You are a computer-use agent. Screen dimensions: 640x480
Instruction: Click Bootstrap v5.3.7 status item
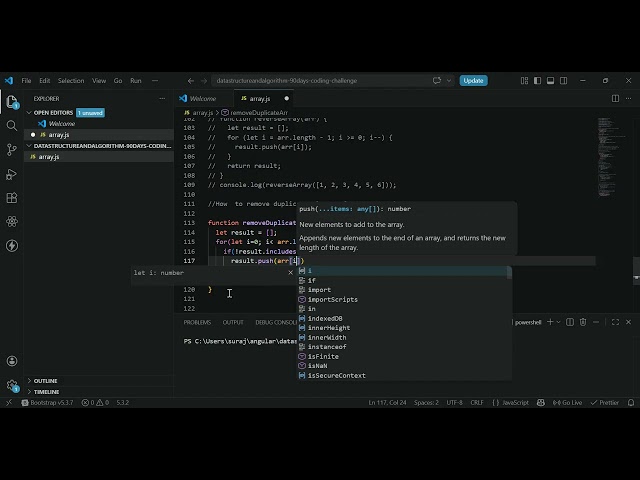pyautogui.click(x=47, y=402)
